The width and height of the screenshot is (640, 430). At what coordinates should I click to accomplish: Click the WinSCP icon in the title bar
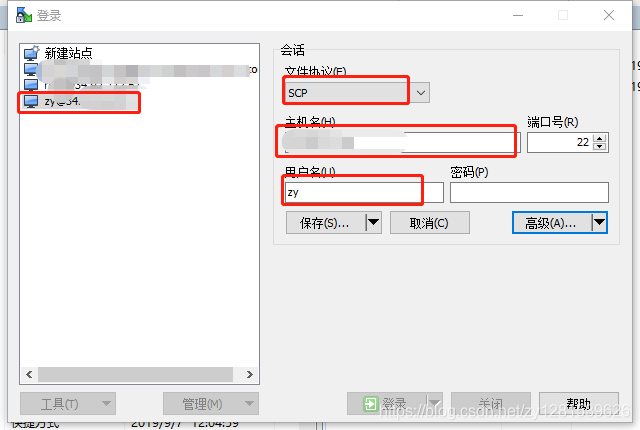pyautogui.click(x=24, y=15)
